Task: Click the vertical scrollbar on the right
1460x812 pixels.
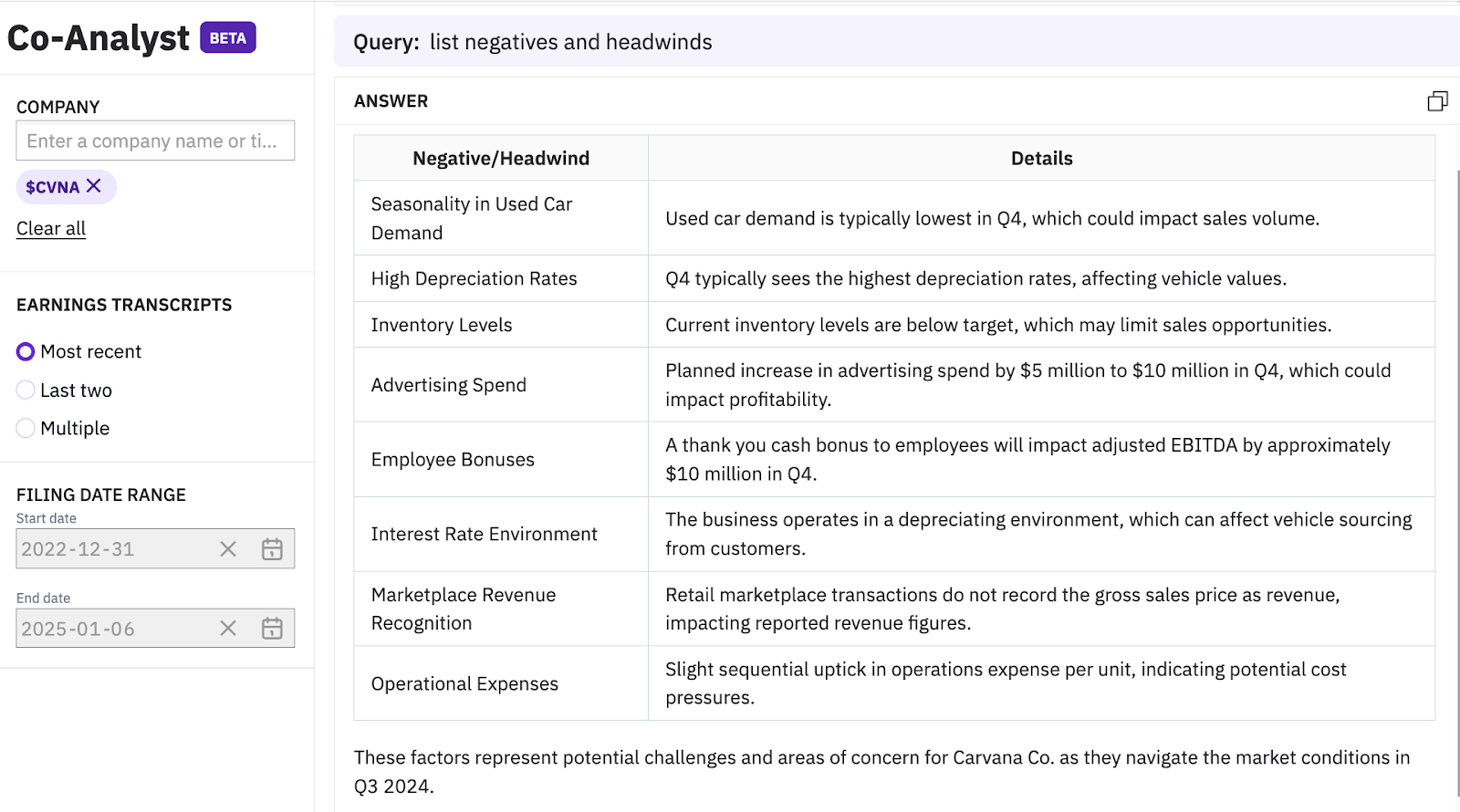Action: (1456, 456)
